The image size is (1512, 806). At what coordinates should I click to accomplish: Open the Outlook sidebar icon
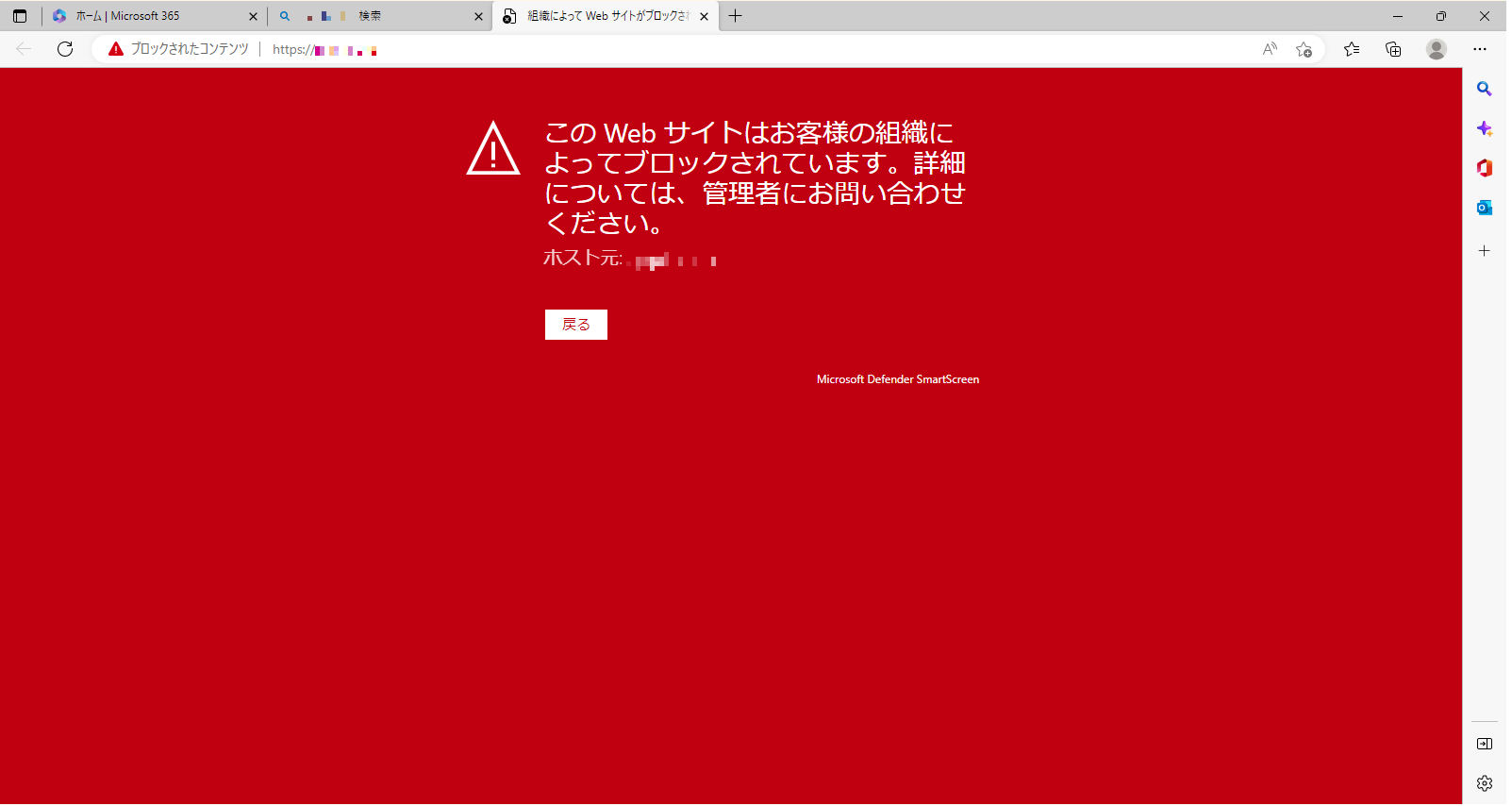point(1485,208)
